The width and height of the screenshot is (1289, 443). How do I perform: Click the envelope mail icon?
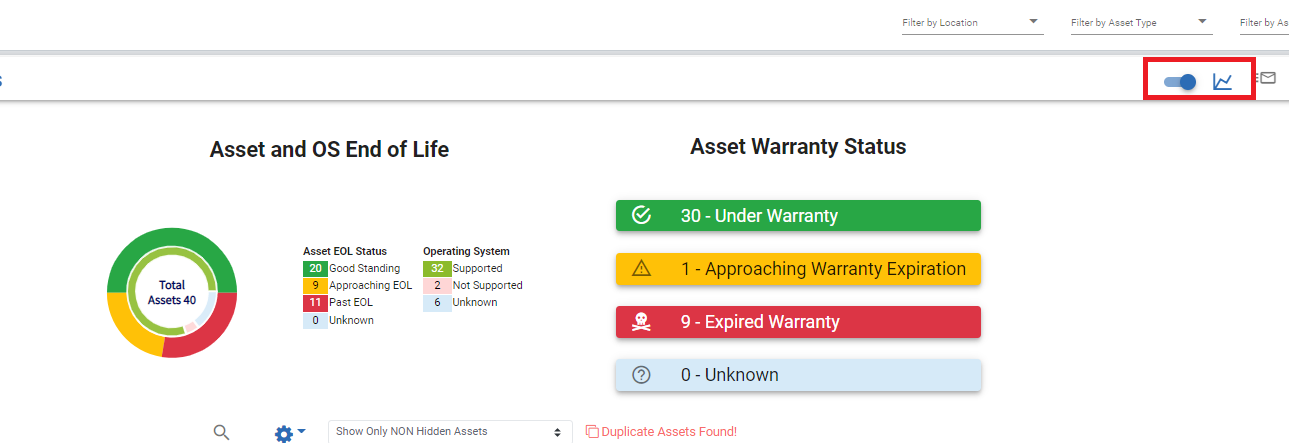1267,77
